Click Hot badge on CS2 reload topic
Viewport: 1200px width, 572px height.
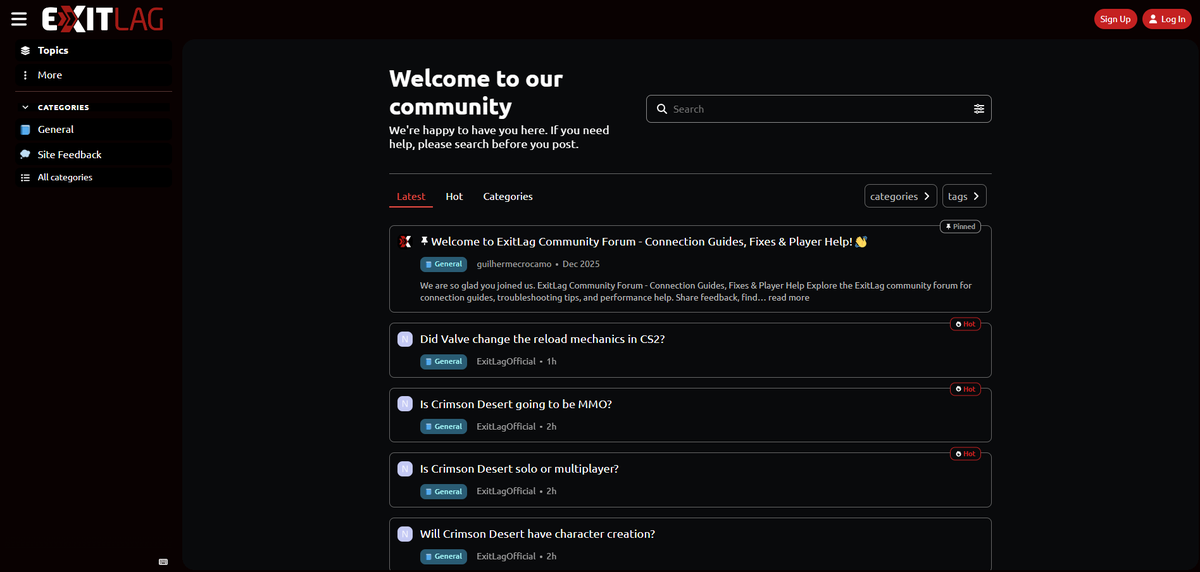(965, 324)
